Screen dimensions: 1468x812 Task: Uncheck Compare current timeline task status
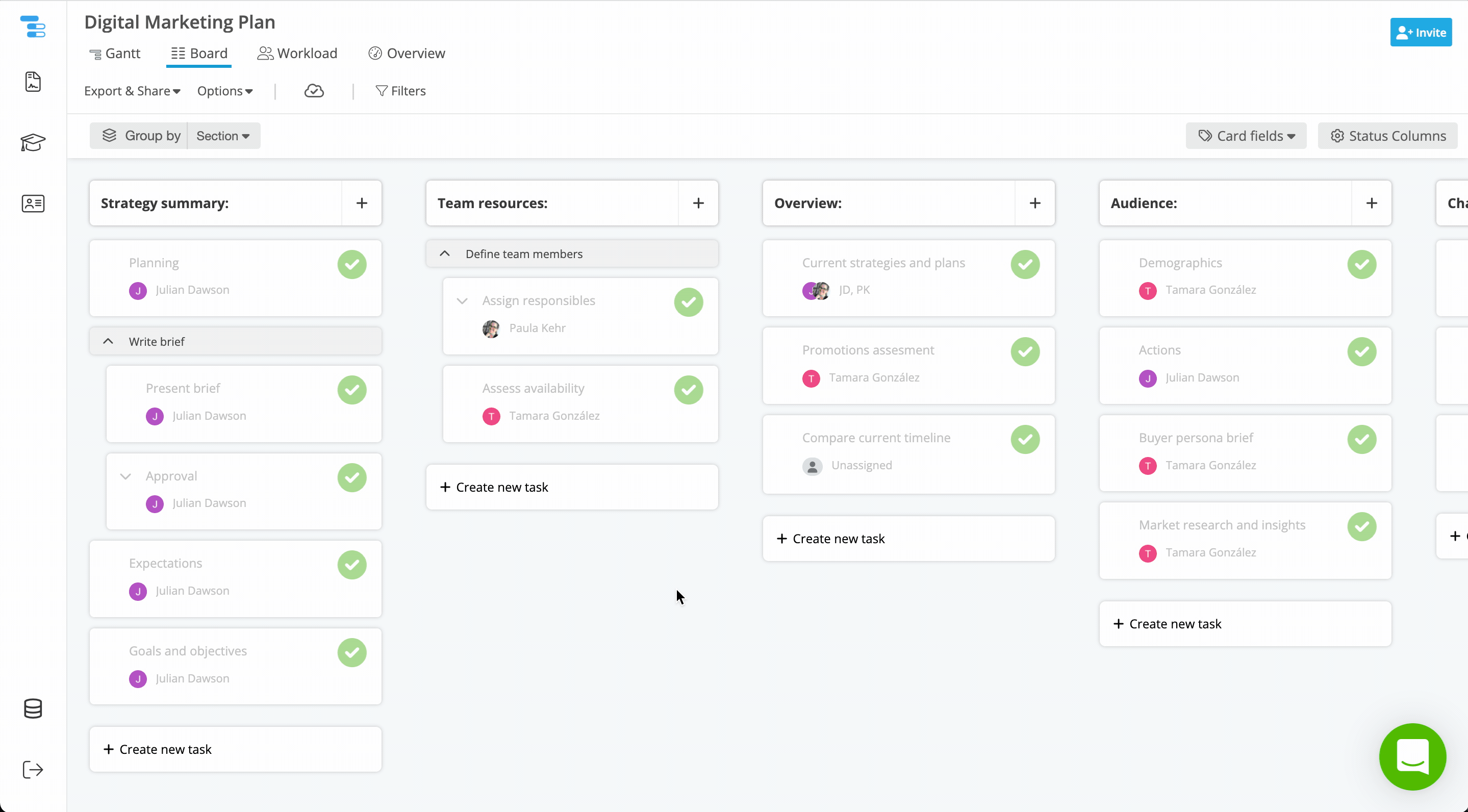(1025, 439)
